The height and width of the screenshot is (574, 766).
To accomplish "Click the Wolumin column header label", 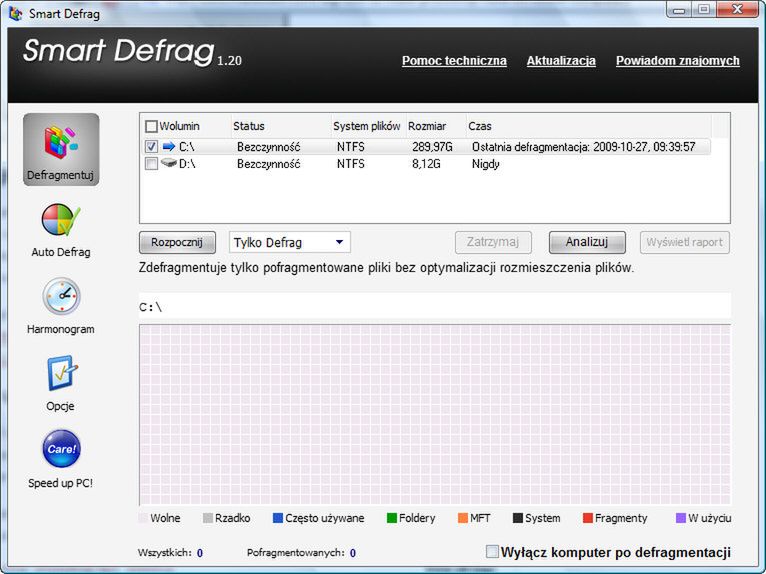I will (179, 126).
